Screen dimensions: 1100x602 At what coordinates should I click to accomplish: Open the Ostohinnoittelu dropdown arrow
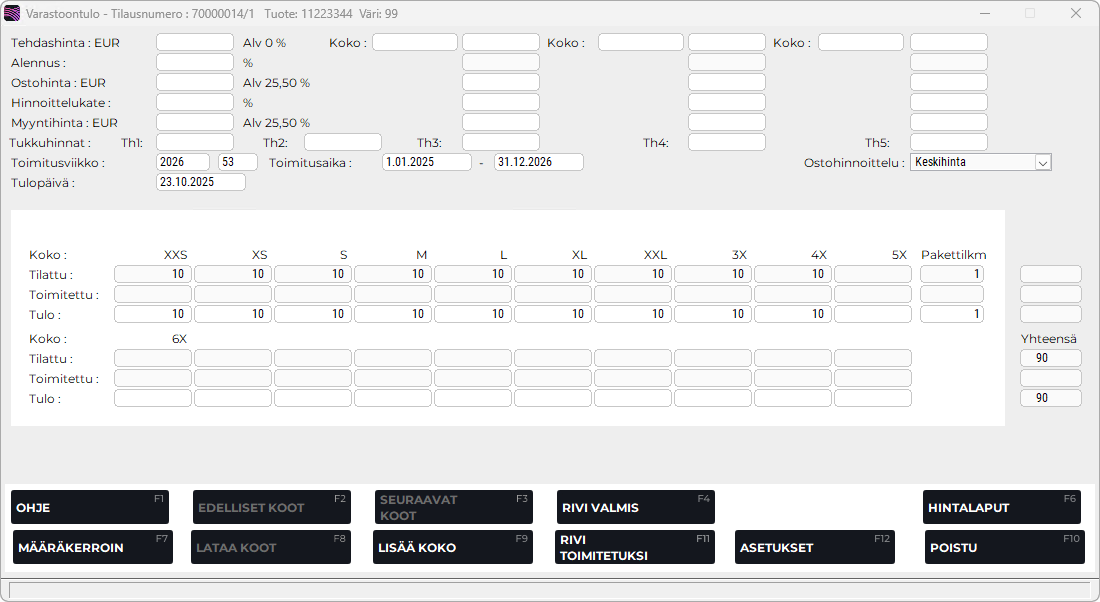point(1042,162)
